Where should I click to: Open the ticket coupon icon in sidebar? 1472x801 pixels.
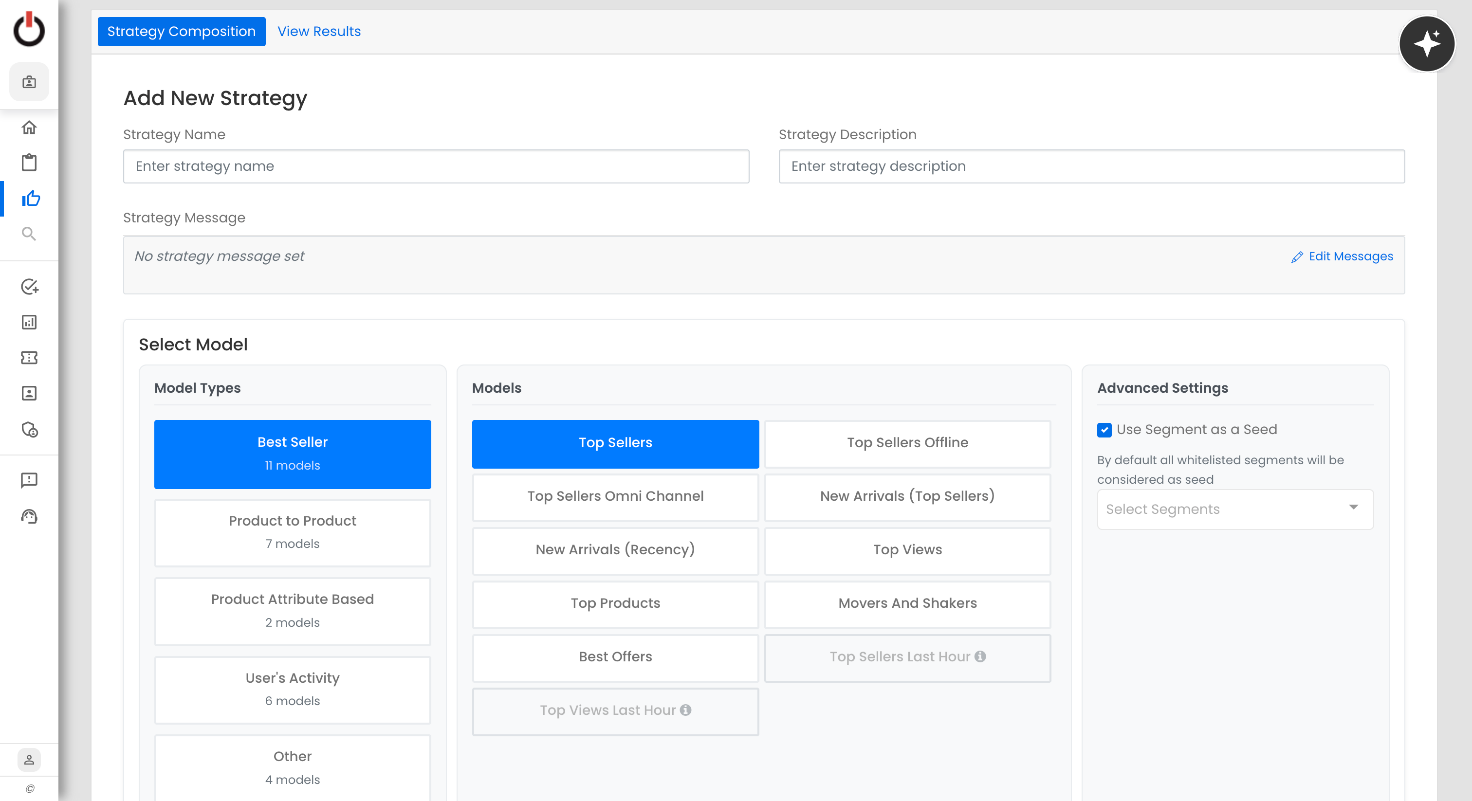pyautogui.click(x=29, y=358)
